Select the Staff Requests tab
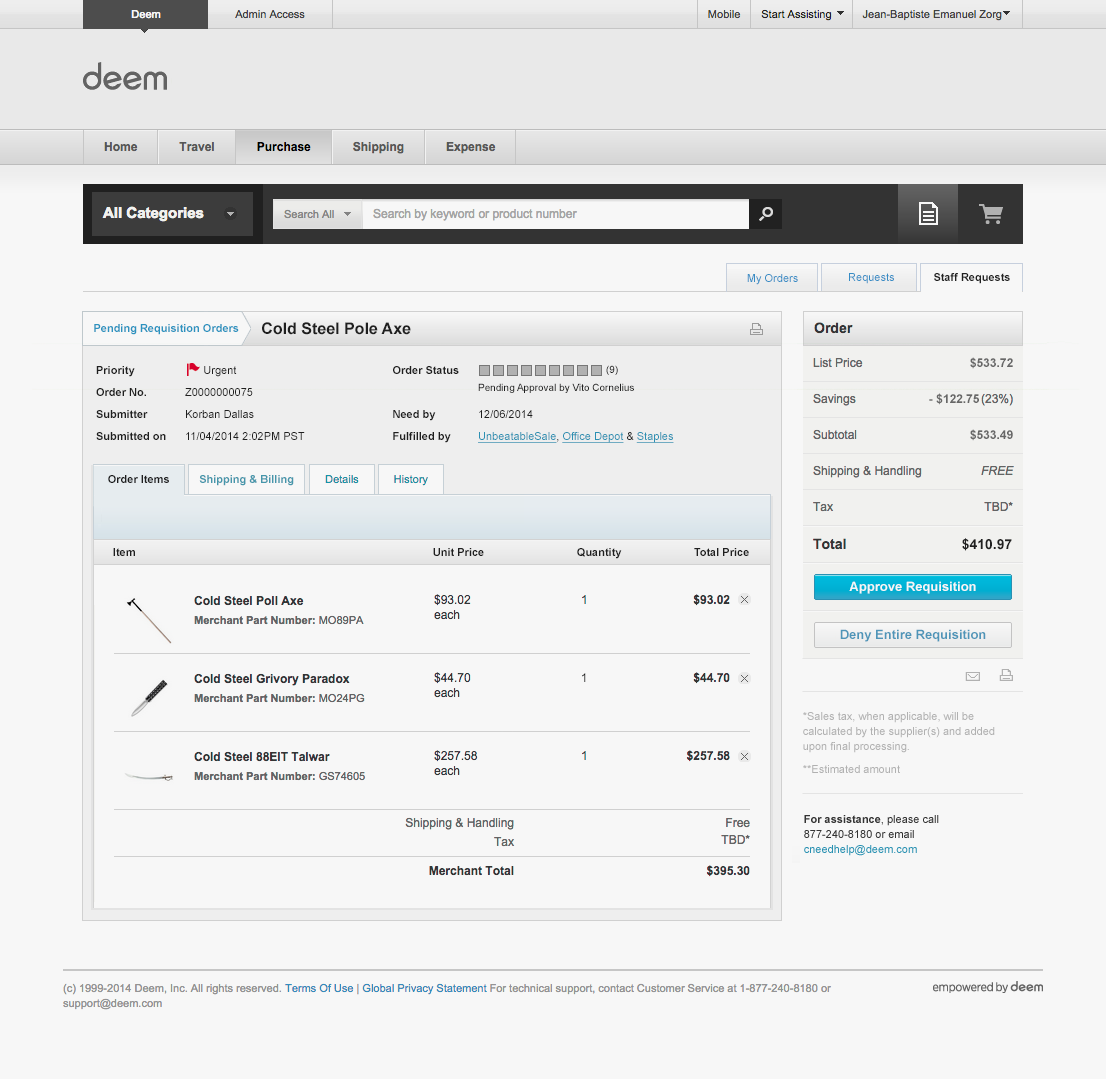 [x=971, y=277]
